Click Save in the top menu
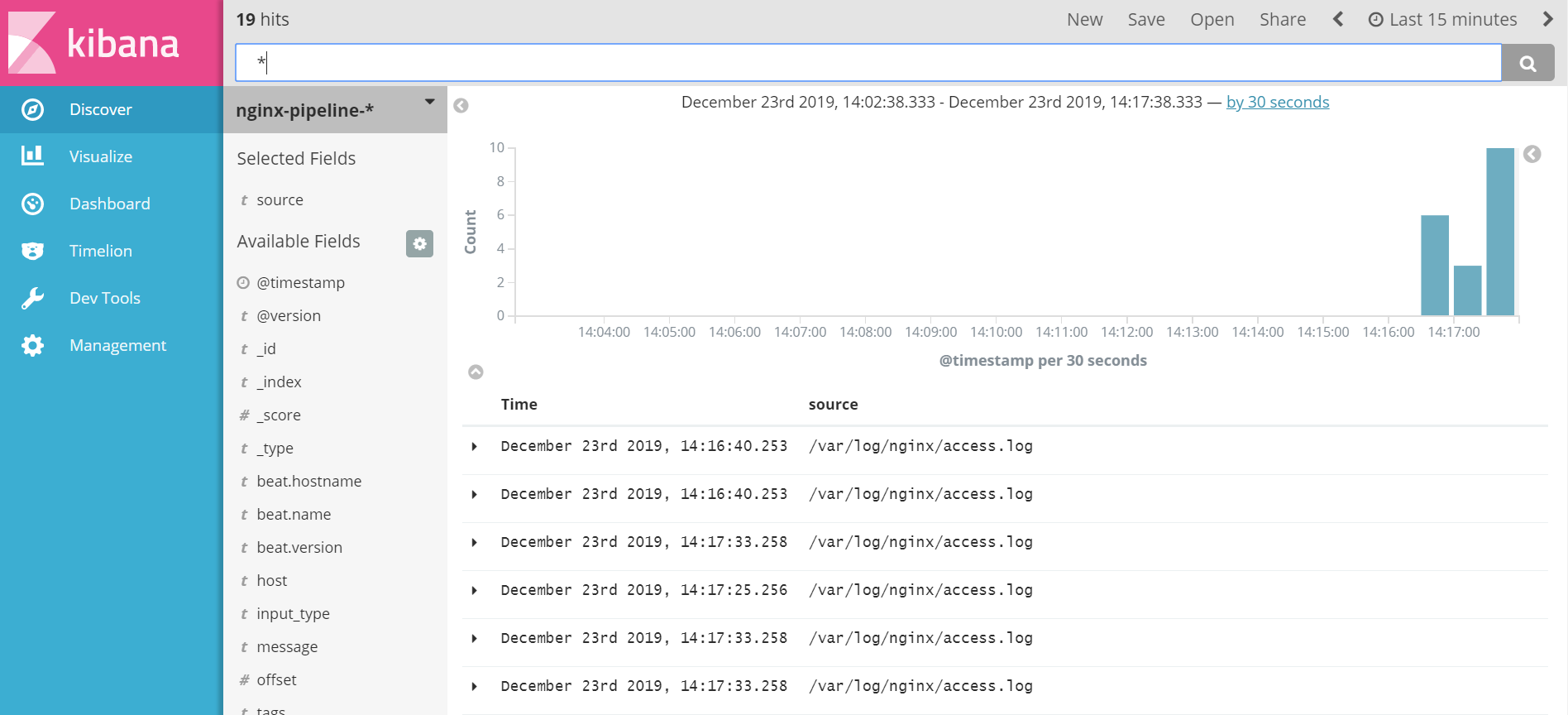 [x=1146, y=19]
